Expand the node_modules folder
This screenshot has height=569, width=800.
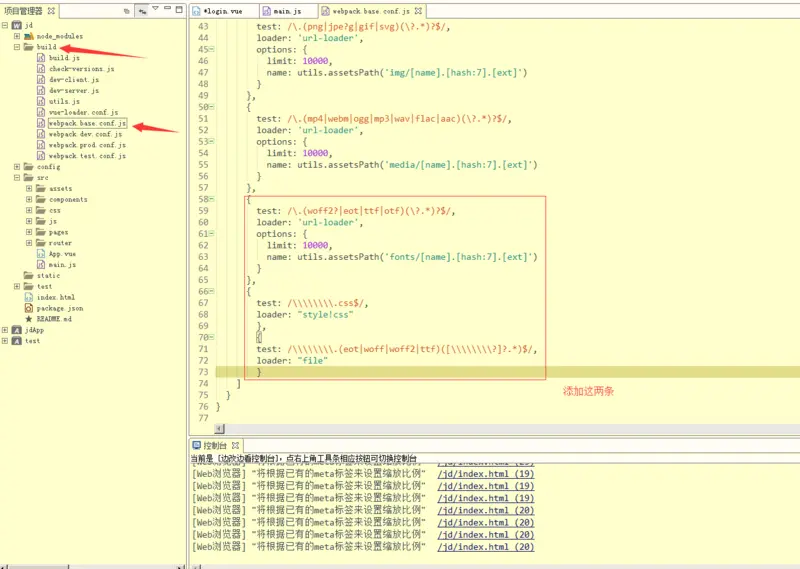click(17, 36)
